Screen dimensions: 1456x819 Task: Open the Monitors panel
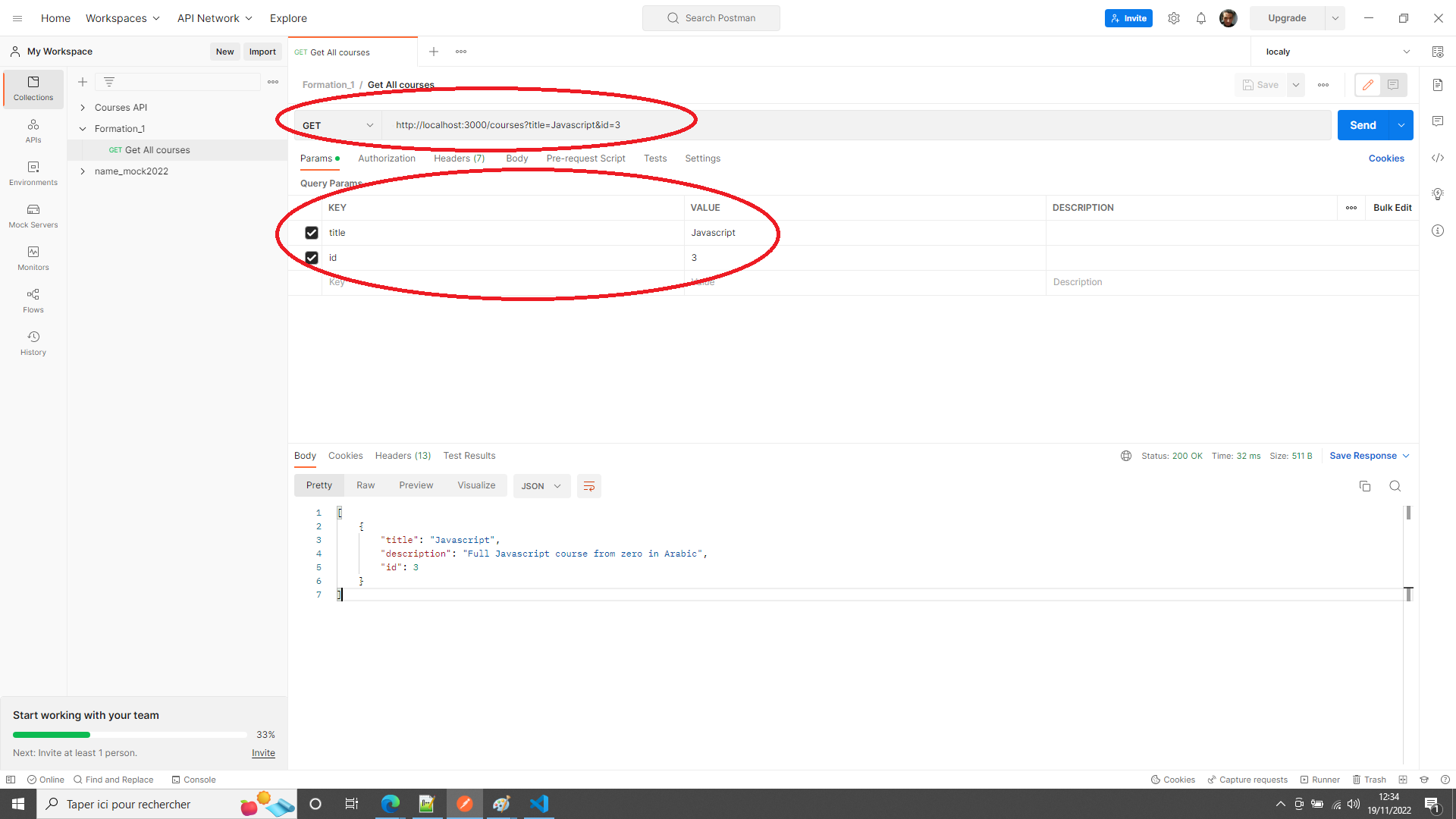click(33, 258)
